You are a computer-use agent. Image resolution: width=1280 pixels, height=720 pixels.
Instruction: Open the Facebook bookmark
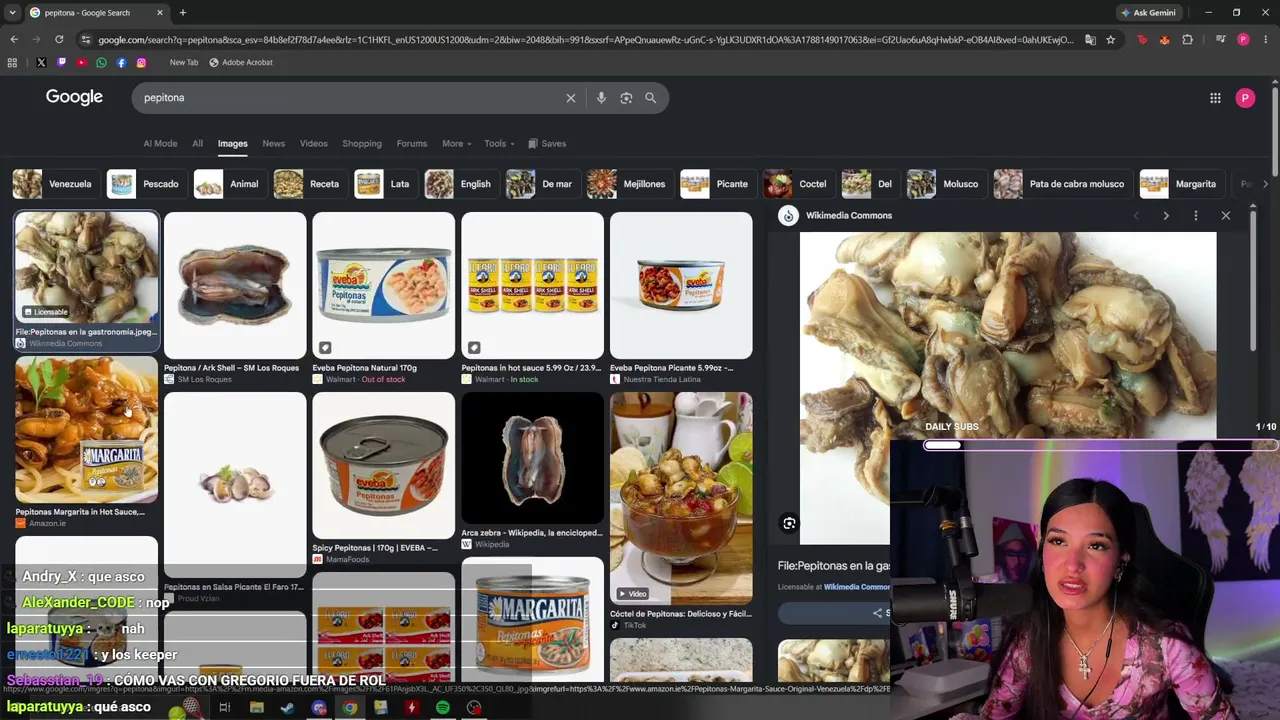(x=121, y=62)
